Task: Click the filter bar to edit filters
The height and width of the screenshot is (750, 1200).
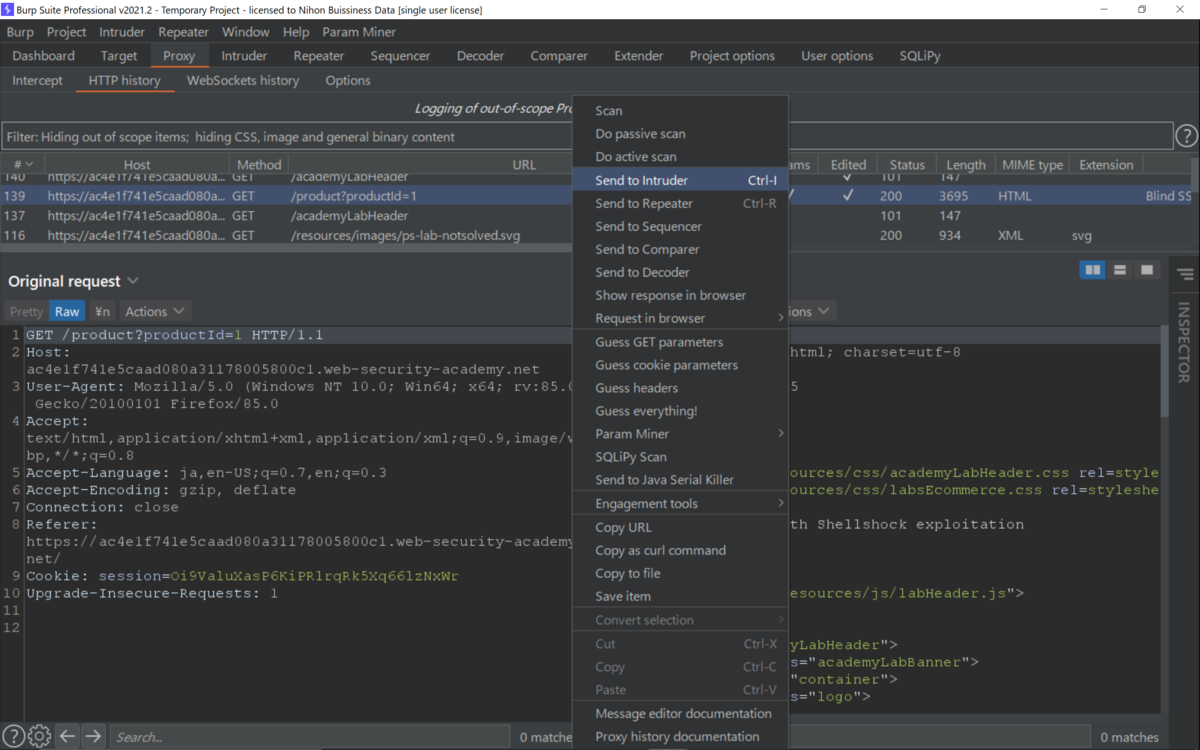Action: 587,136
